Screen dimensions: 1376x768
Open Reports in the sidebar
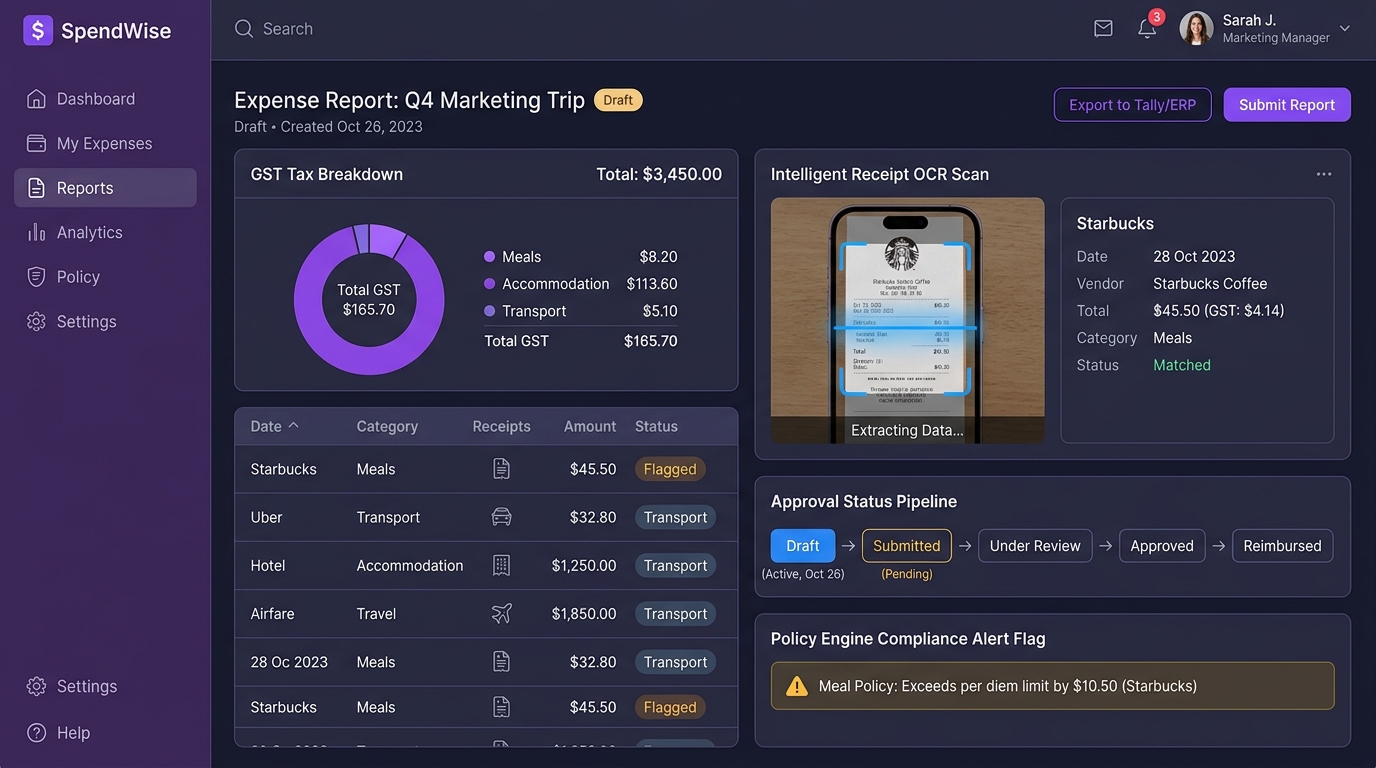(x=105, y=188)
